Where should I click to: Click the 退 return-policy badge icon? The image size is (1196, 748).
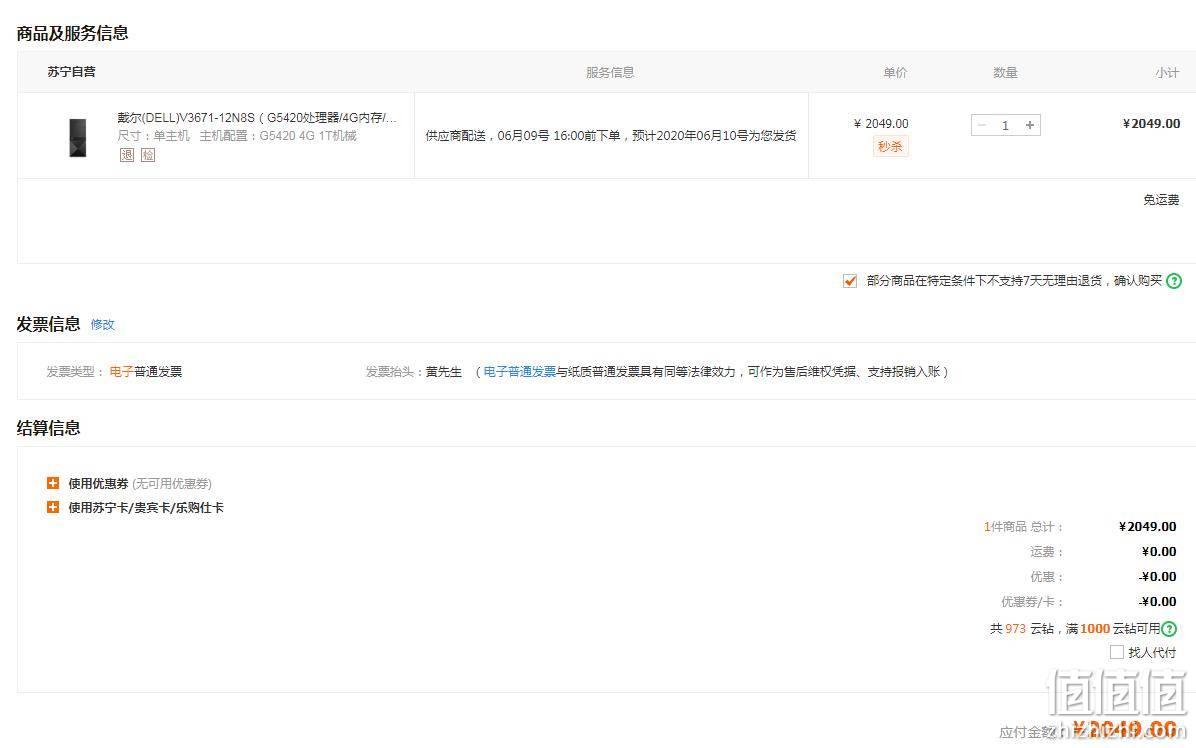tap(127, 155)
